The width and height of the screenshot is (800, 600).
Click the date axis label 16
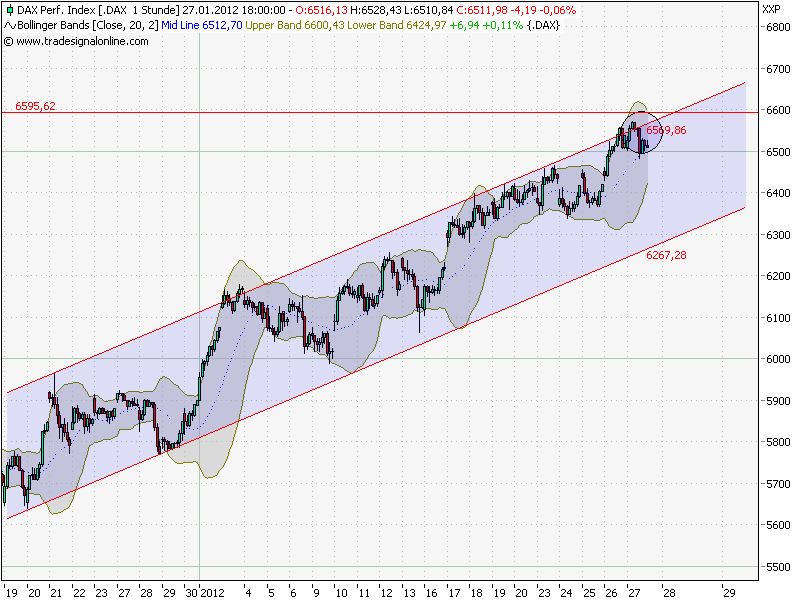click(x=432, y=593)
